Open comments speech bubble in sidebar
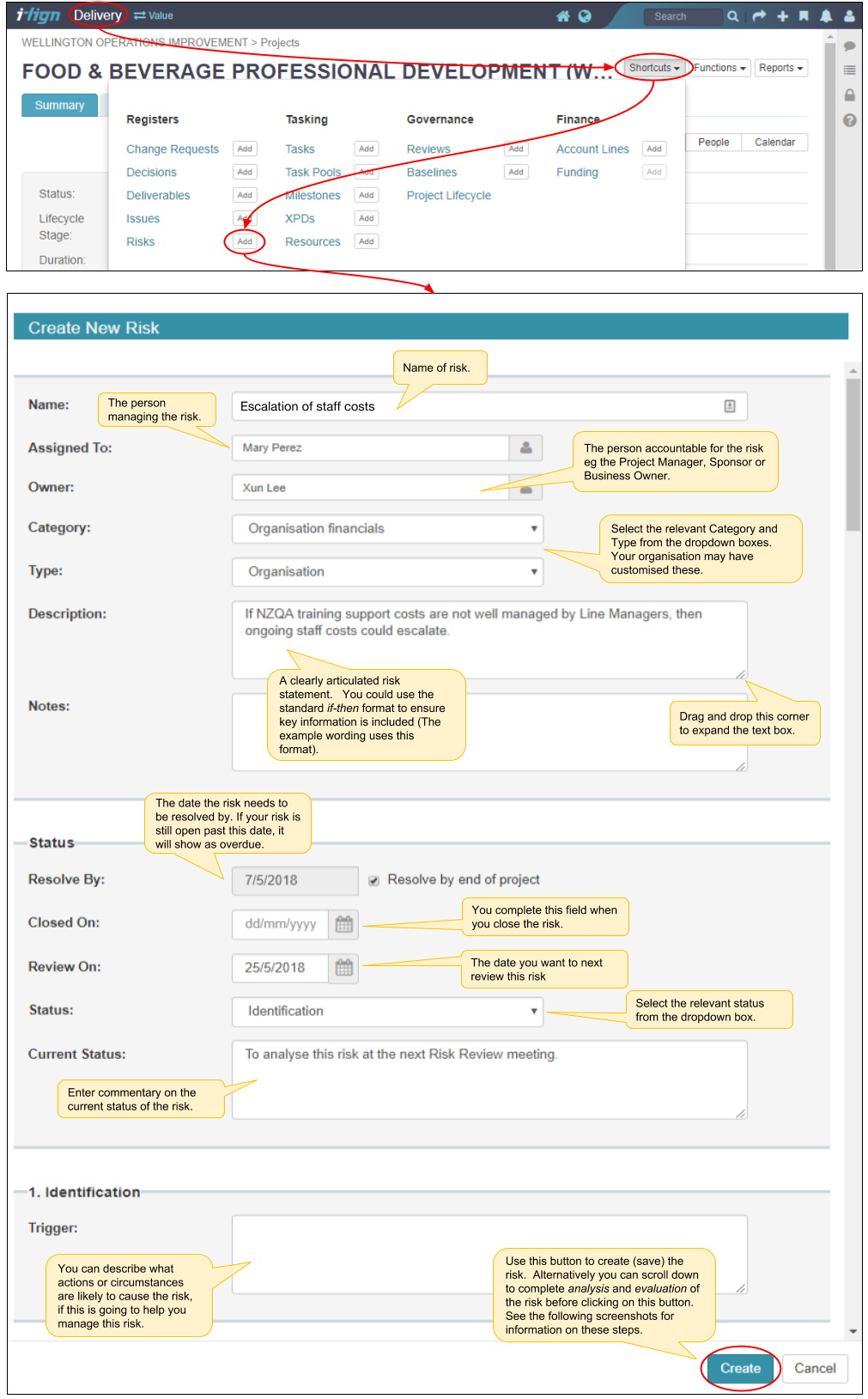Image resolution: width=868 pixels, height=1399 pixels. 849,46
